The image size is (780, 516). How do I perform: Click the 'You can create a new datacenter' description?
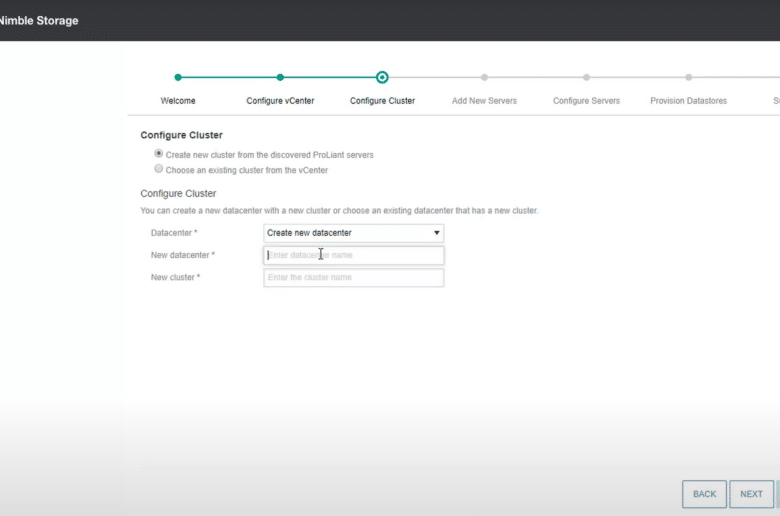339,210
